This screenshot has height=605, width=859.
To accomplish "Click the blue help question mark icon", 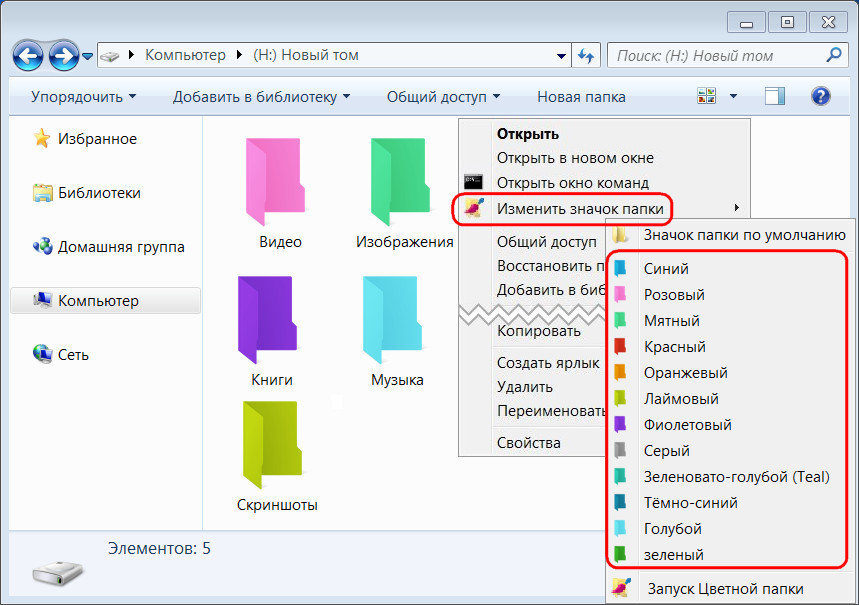I will (x=820, y=96).
